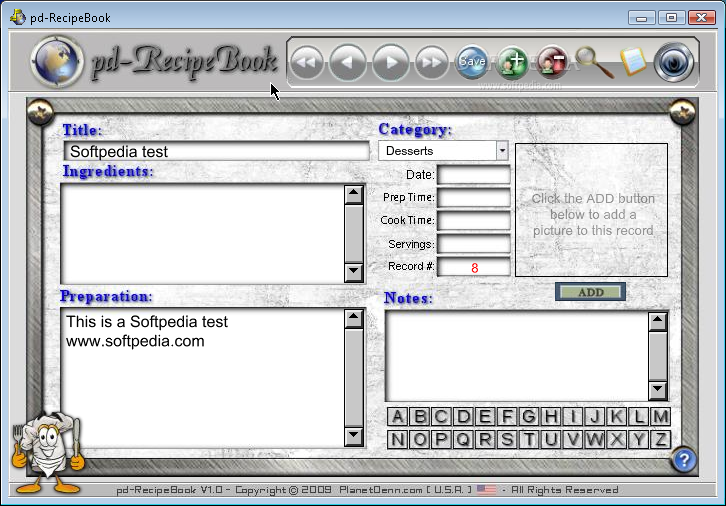This screenshot has height=506, width=726.
Task: Click into the Title field
Action: 217,151
